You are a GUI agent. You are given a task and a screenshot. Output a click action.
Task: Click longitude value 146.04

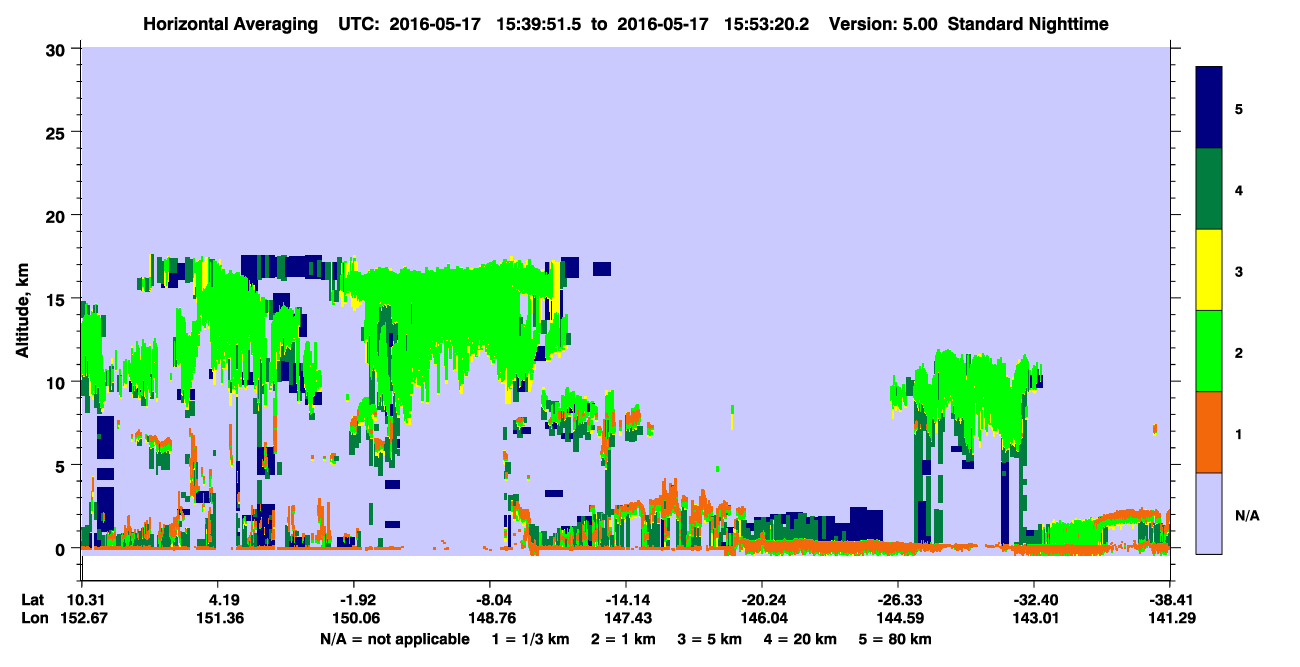tap(762, 619)
